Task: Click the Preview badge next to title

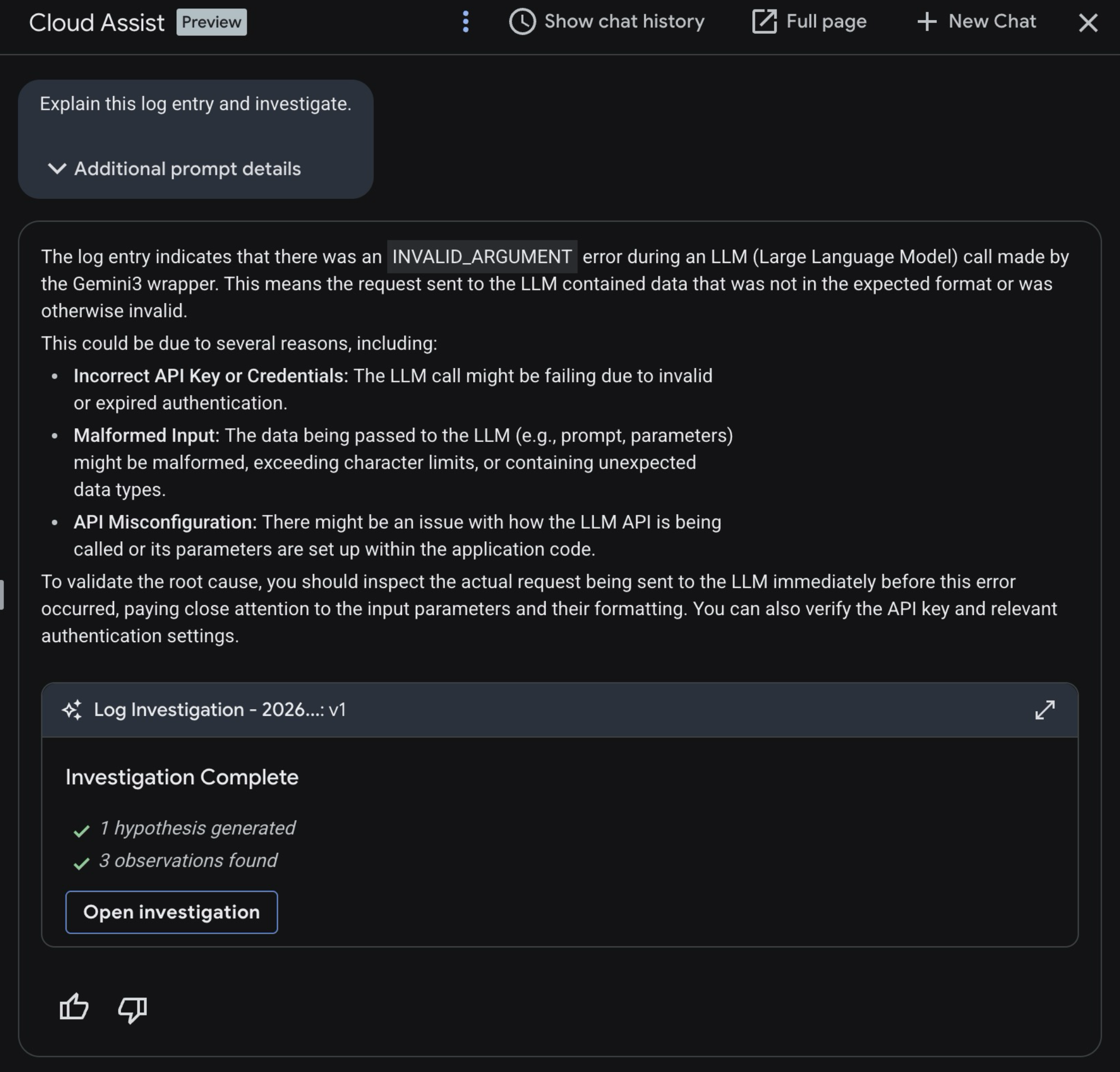Action: (211, 22)
